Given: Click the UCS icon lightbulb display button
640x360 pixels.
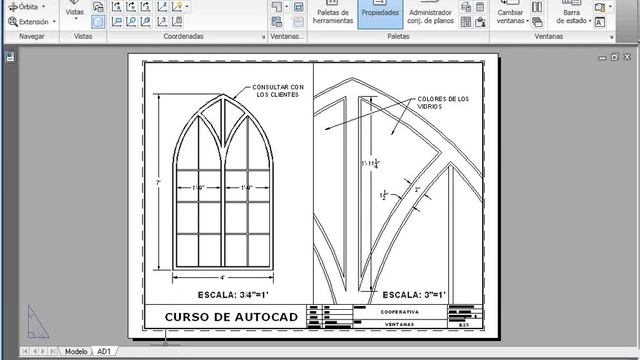Looking at the screenshot, I should click(177, 7).
